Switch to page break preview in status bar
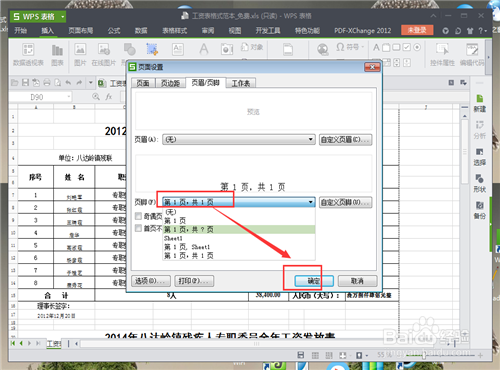 point(329,355)
